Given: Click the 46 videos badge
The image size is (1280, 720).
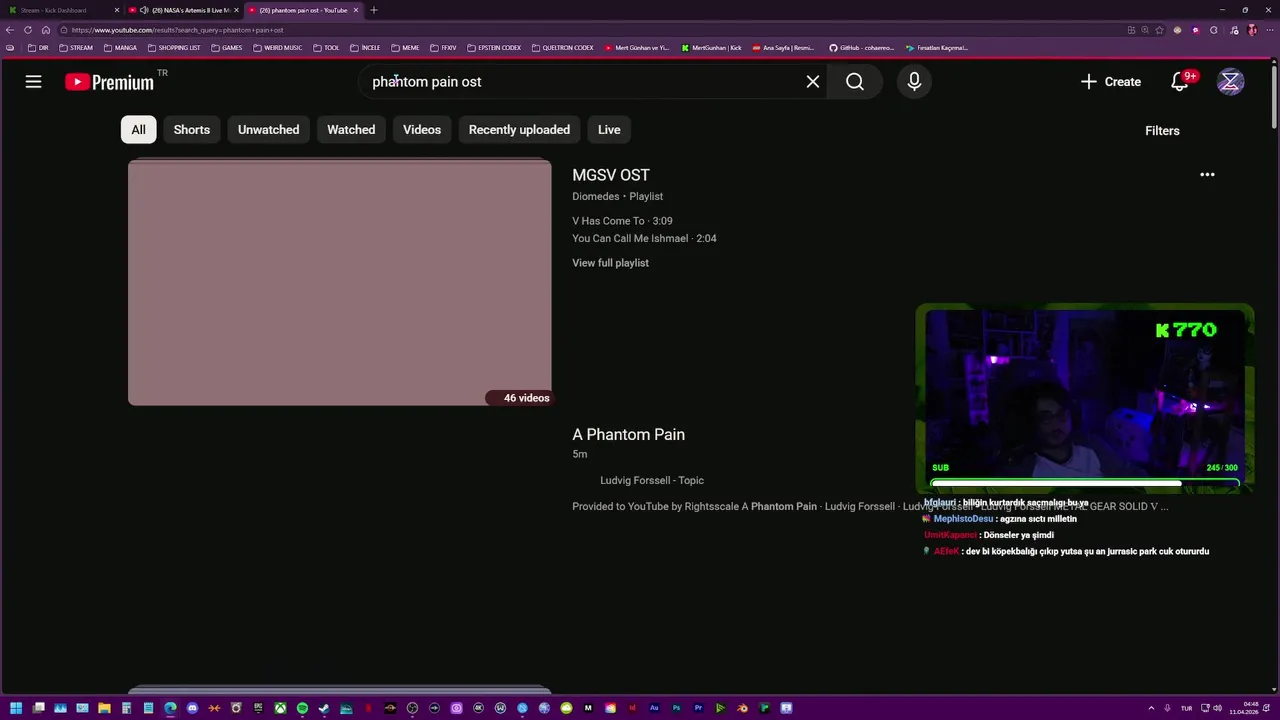Looking at the screenshot, I should pyautogui.click(x=519, y=398).
